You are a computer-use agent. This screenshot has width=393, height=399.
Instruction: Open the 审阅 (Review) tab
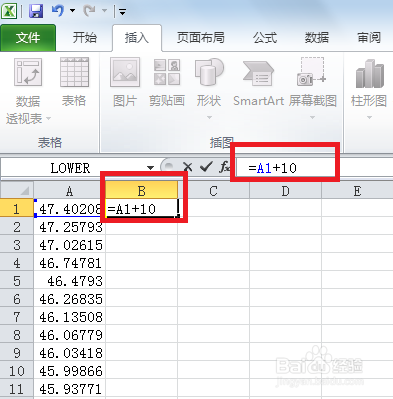[x=369, y=38]
